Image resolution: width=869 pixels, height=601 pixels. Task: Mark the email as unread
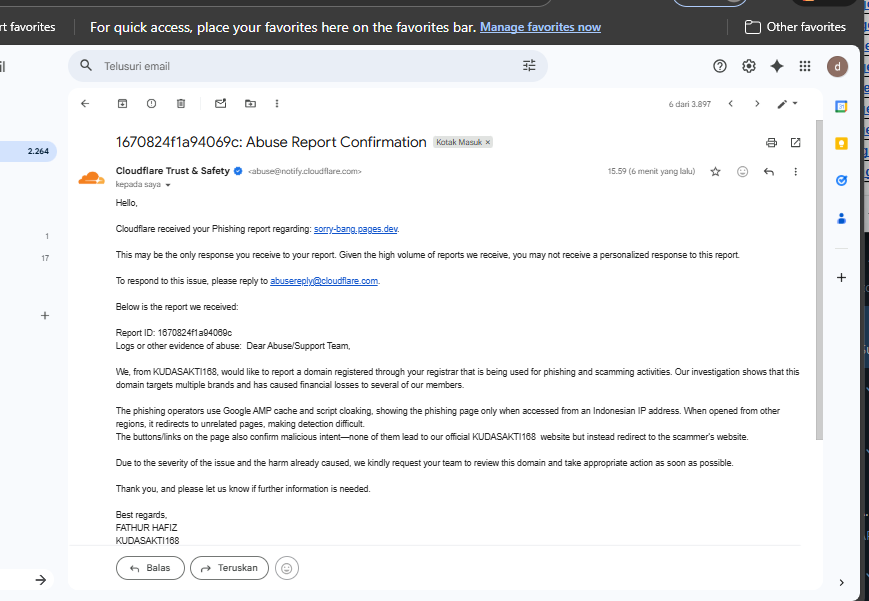(x=221, y=104)
